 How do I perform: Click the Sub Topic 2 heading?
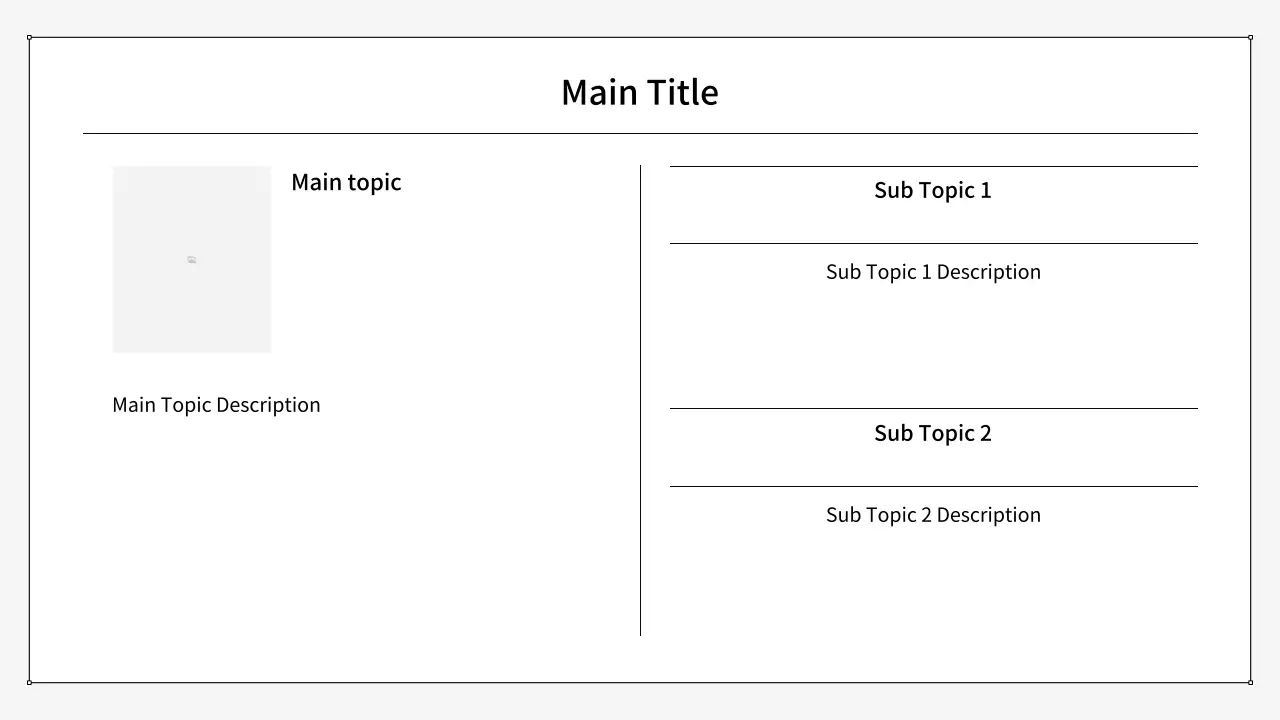pos(932,433)
